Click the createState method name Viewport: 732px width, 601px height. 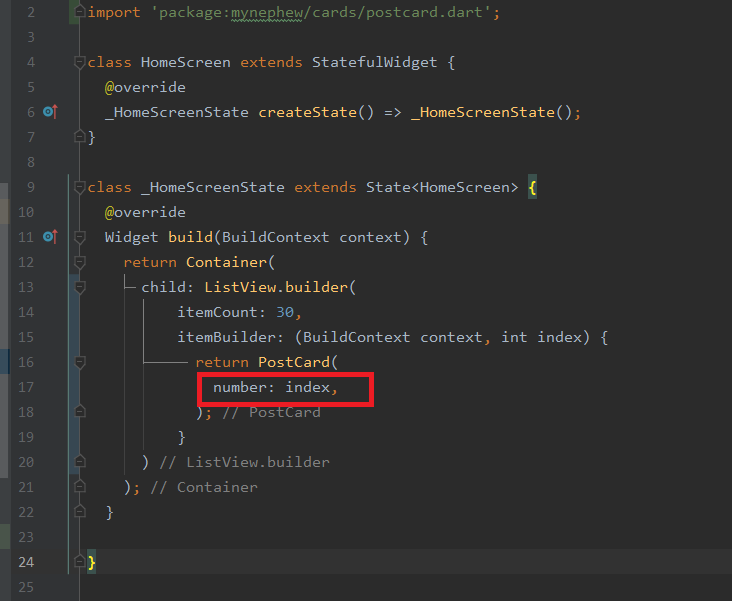[x=308, y=113]
